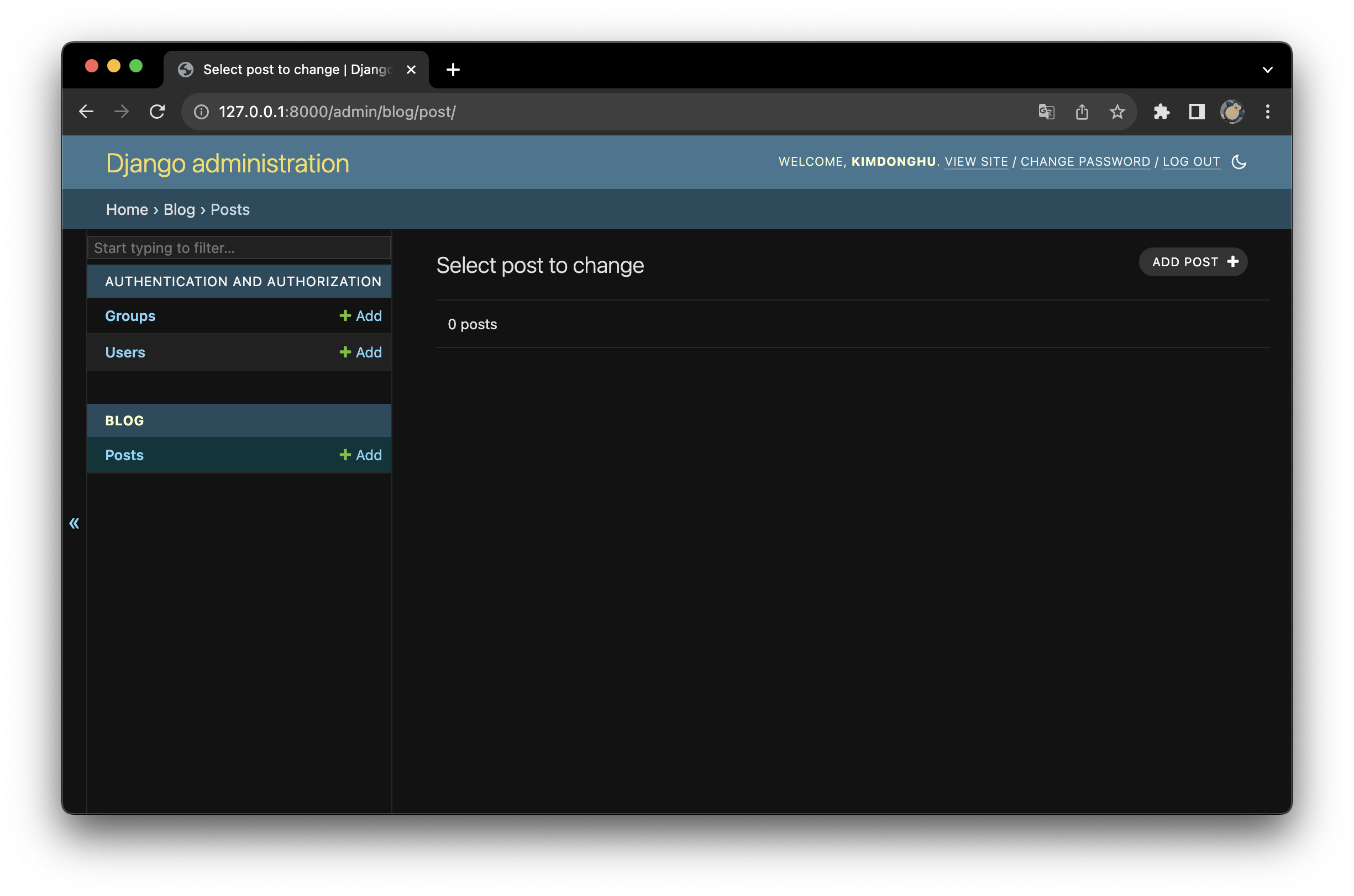The image size is (1354, 896).
Task: Click the share page icon
Action: 1082,112
